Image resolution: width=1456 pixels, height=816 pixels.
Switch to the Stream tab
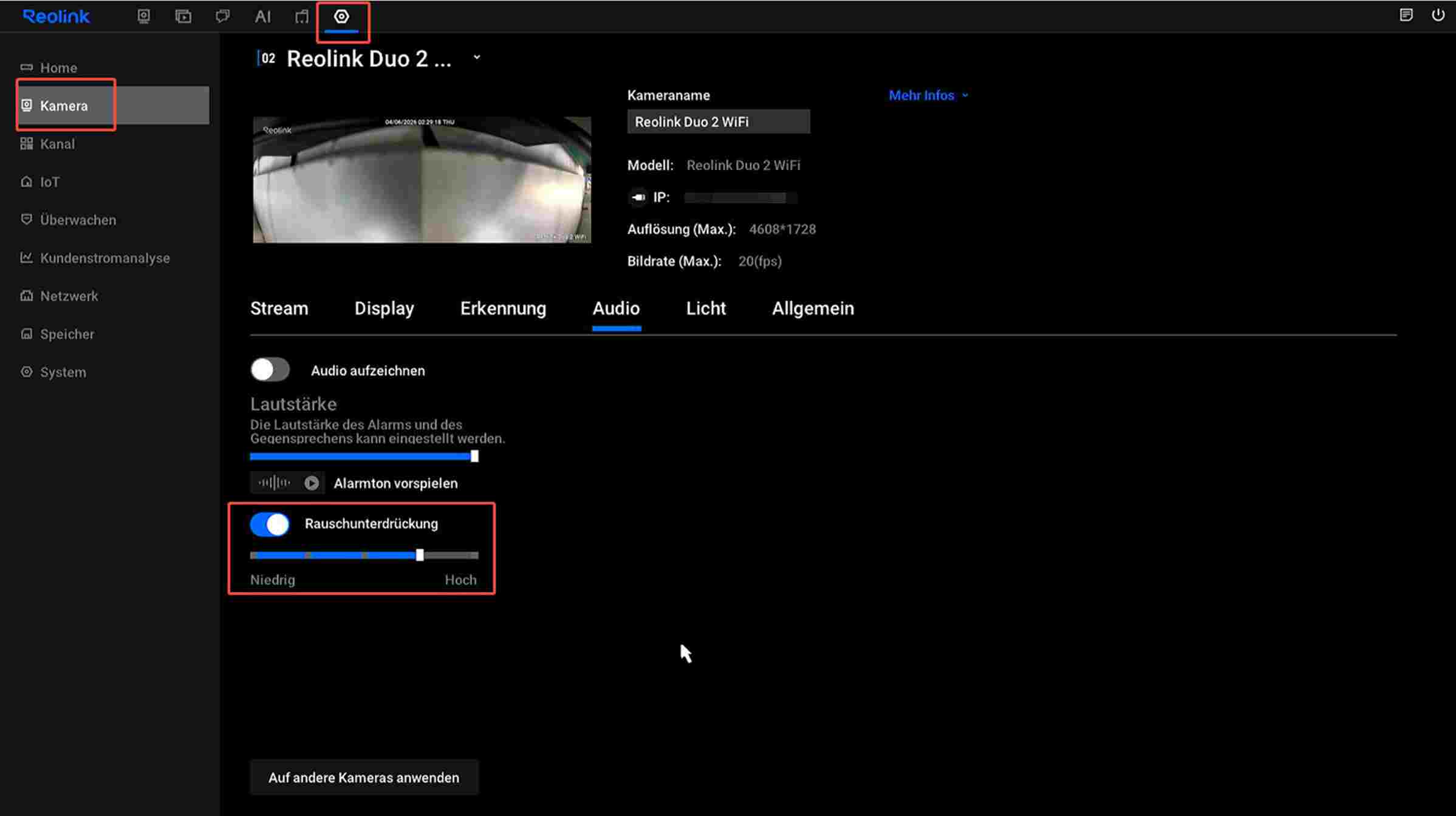279,308
